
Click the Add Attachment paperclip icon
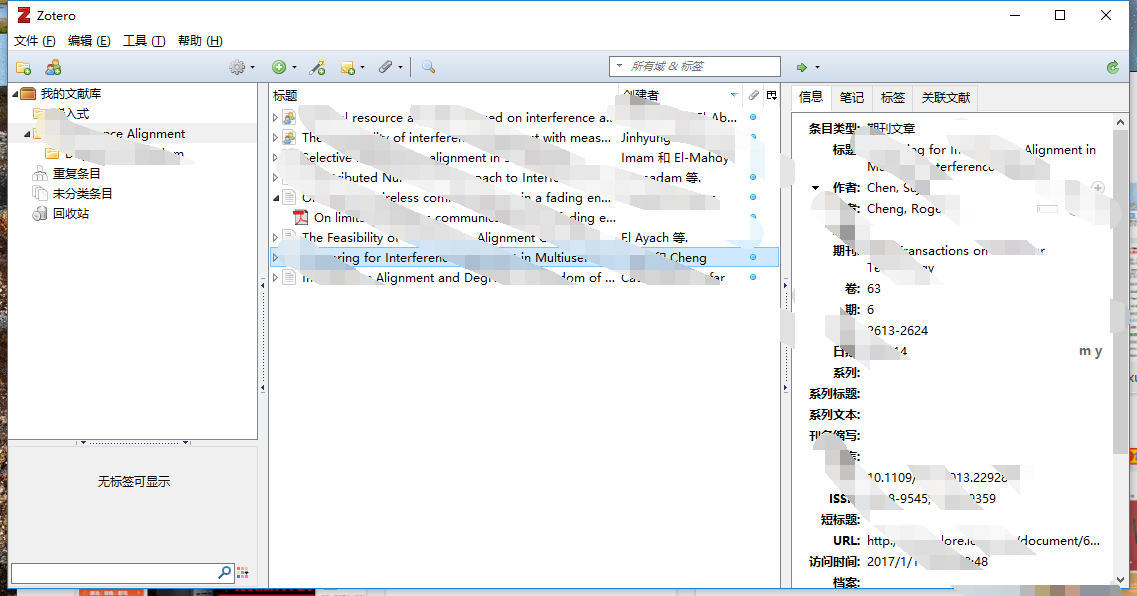tap(385, 67)
